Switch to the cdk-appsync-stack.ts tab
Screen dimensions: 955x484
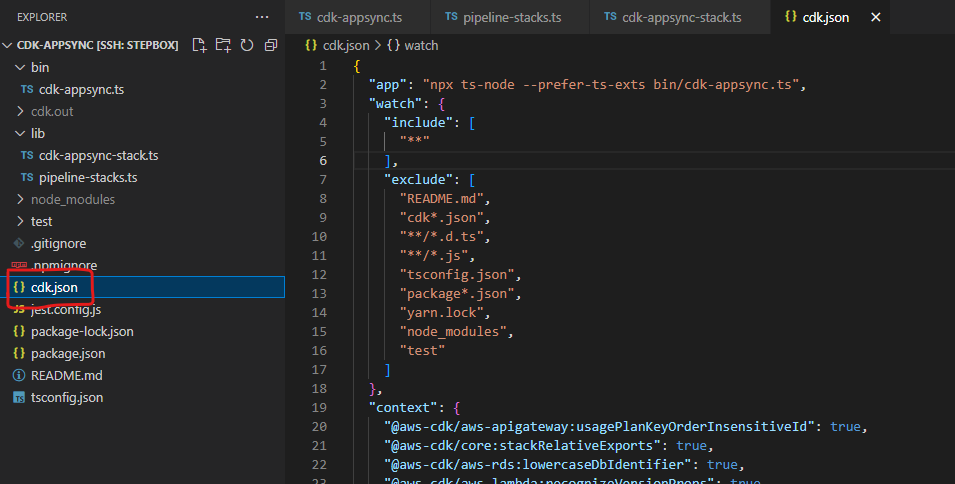[x=680, y=17]
